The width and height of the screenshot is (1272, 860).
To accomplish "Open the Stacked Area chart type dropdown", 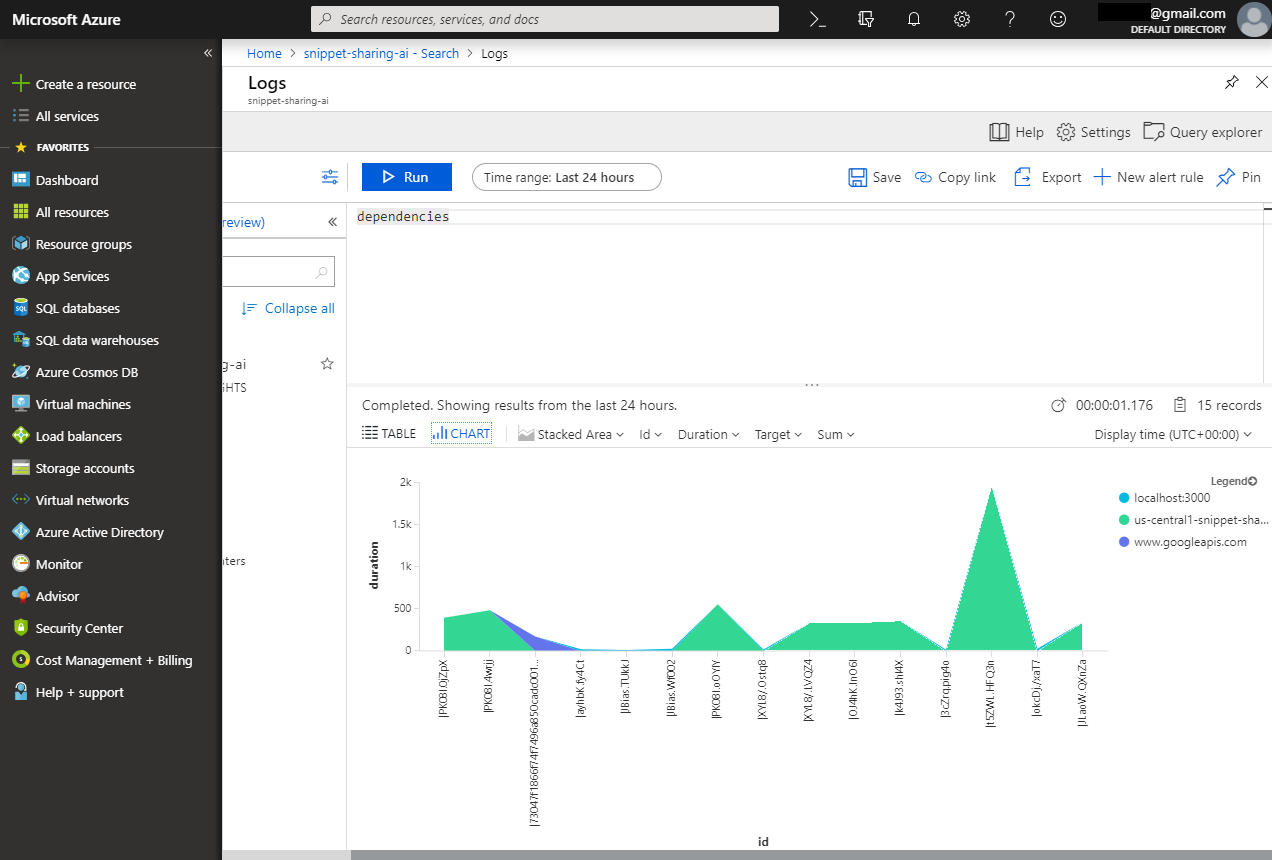I will (x=571, y=434).
